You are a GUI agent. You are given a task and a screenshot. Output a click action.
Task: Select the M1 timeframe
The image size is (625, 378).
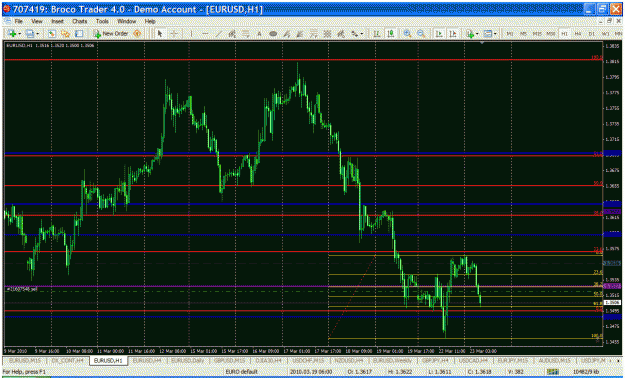(510, 34)
